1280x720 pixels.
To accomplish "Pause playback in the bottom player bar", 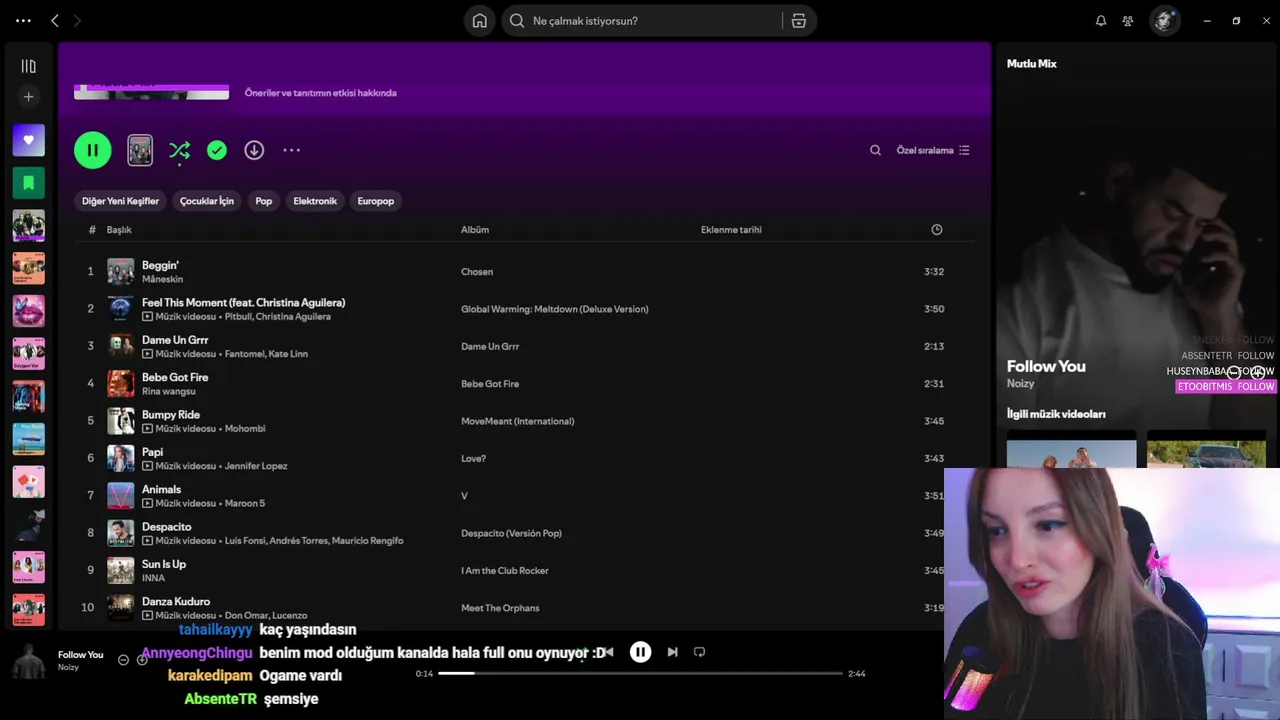I will 640,653.
